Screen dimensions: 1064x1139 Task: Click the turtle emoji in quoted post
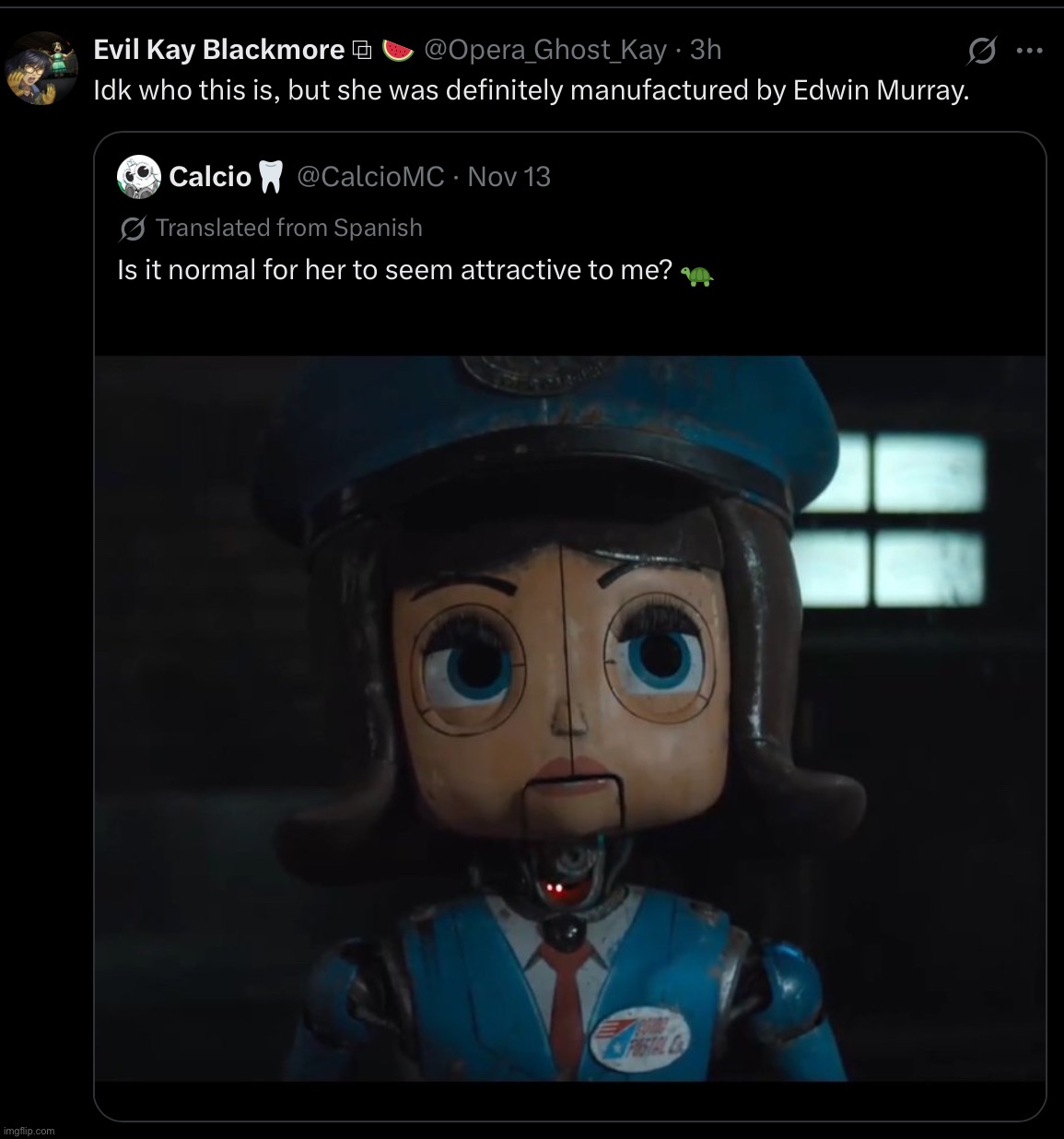coord(697,275)
